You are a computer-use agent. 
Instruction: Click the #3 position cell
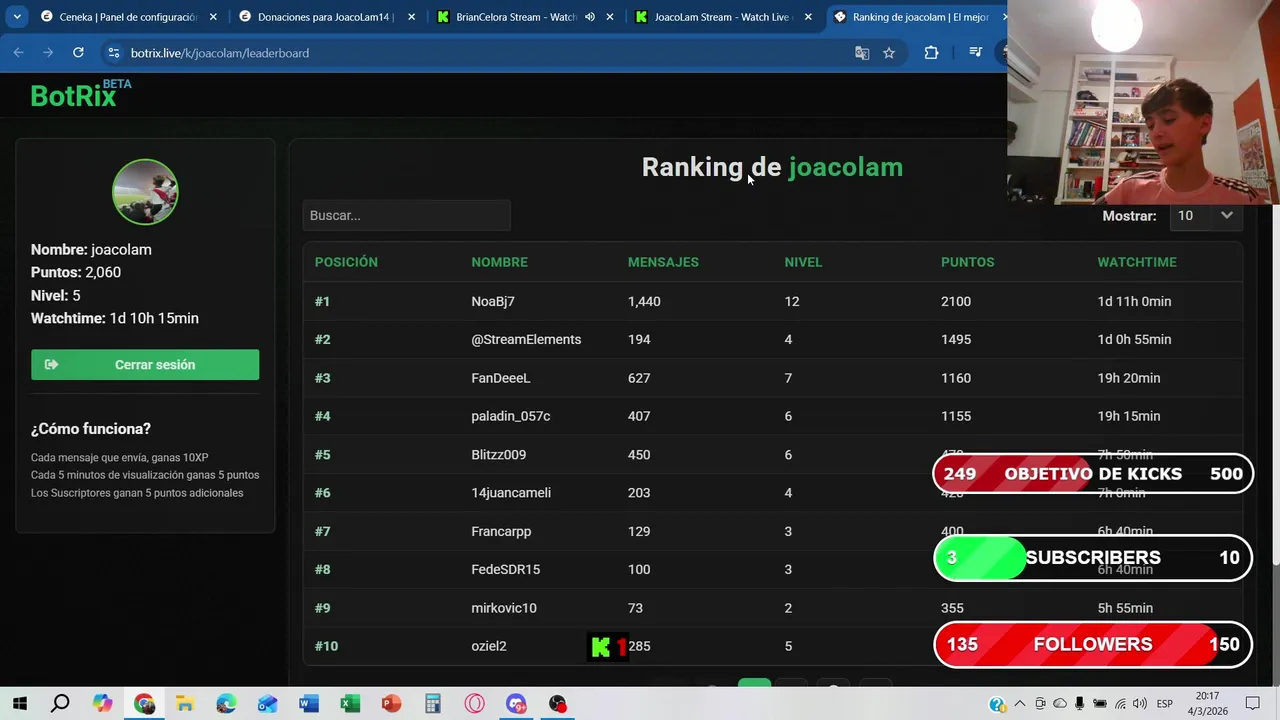322,378
